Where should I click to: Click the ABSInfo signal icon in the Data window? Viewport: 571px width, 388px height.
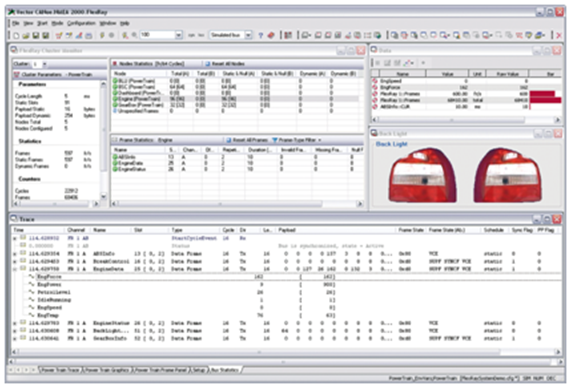[x=375, y=107]
